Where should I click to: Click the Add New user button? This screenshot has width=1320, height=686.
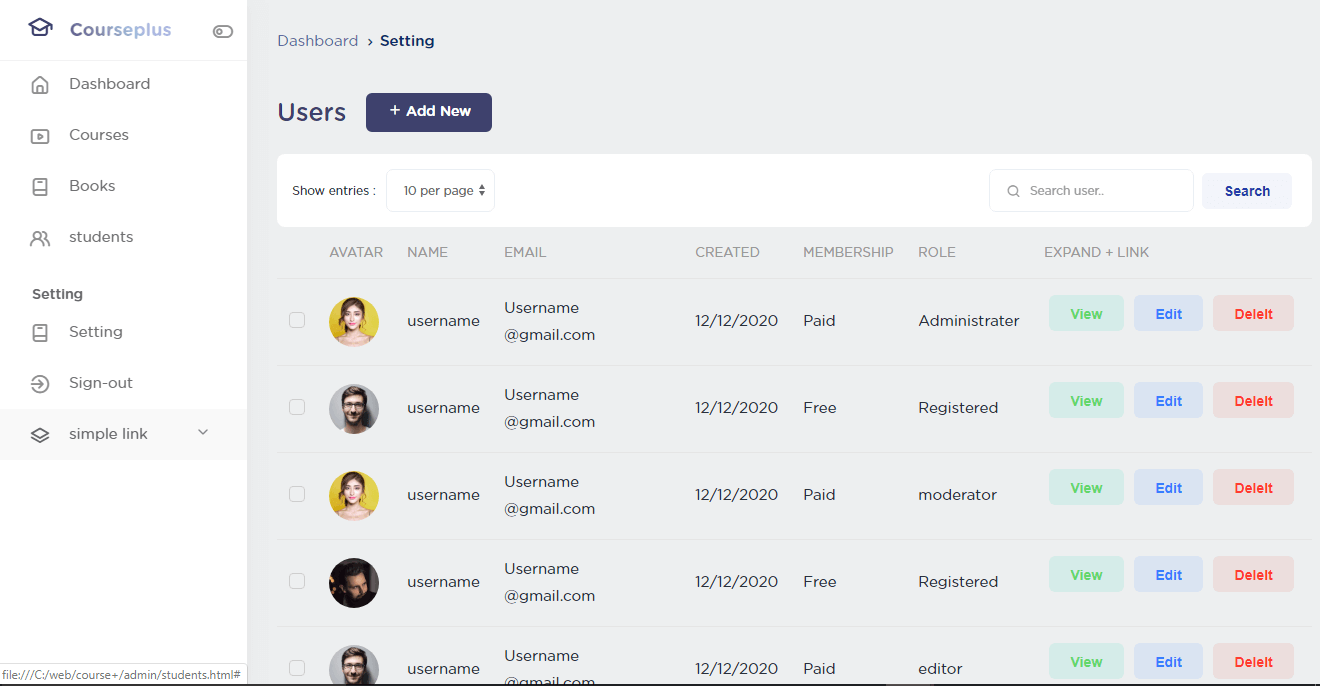pos(429,112)
